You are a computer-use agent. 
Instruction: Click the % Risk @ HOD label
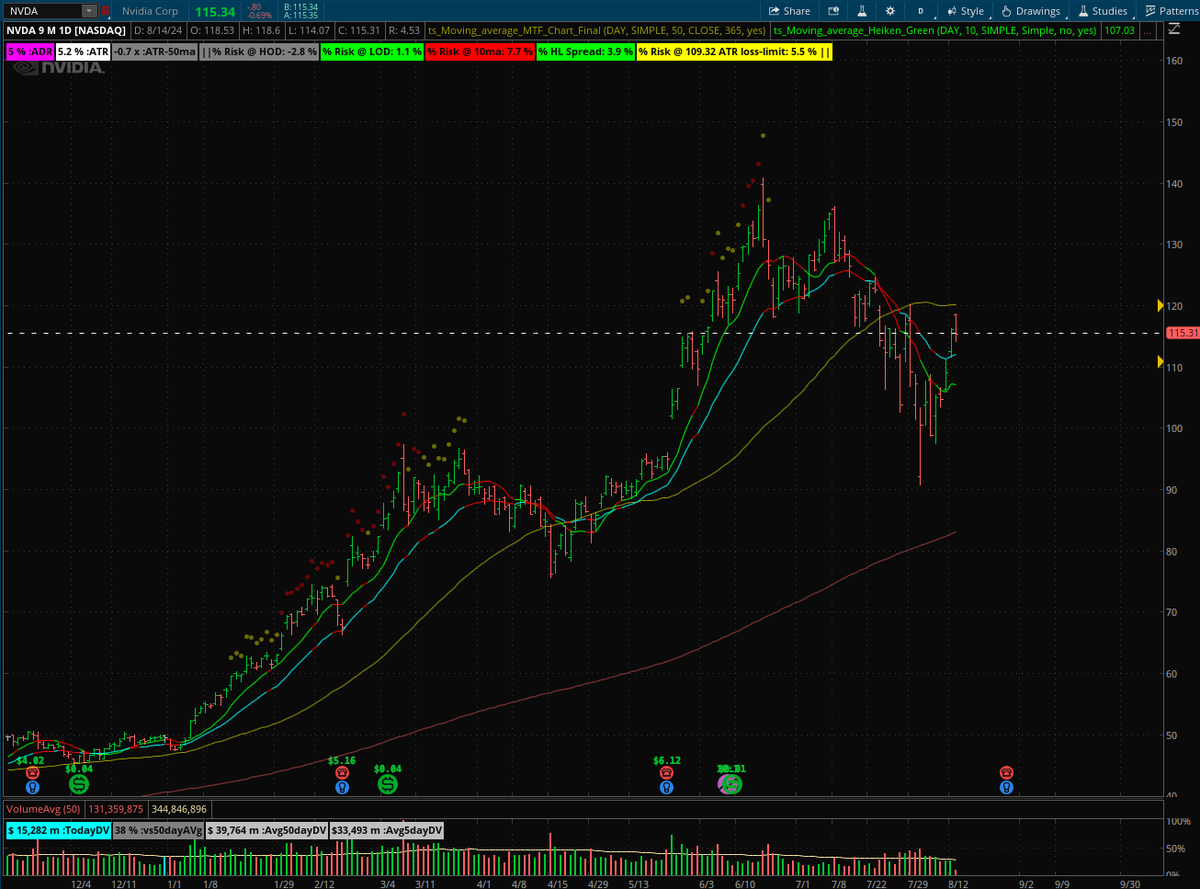[259, 50]
